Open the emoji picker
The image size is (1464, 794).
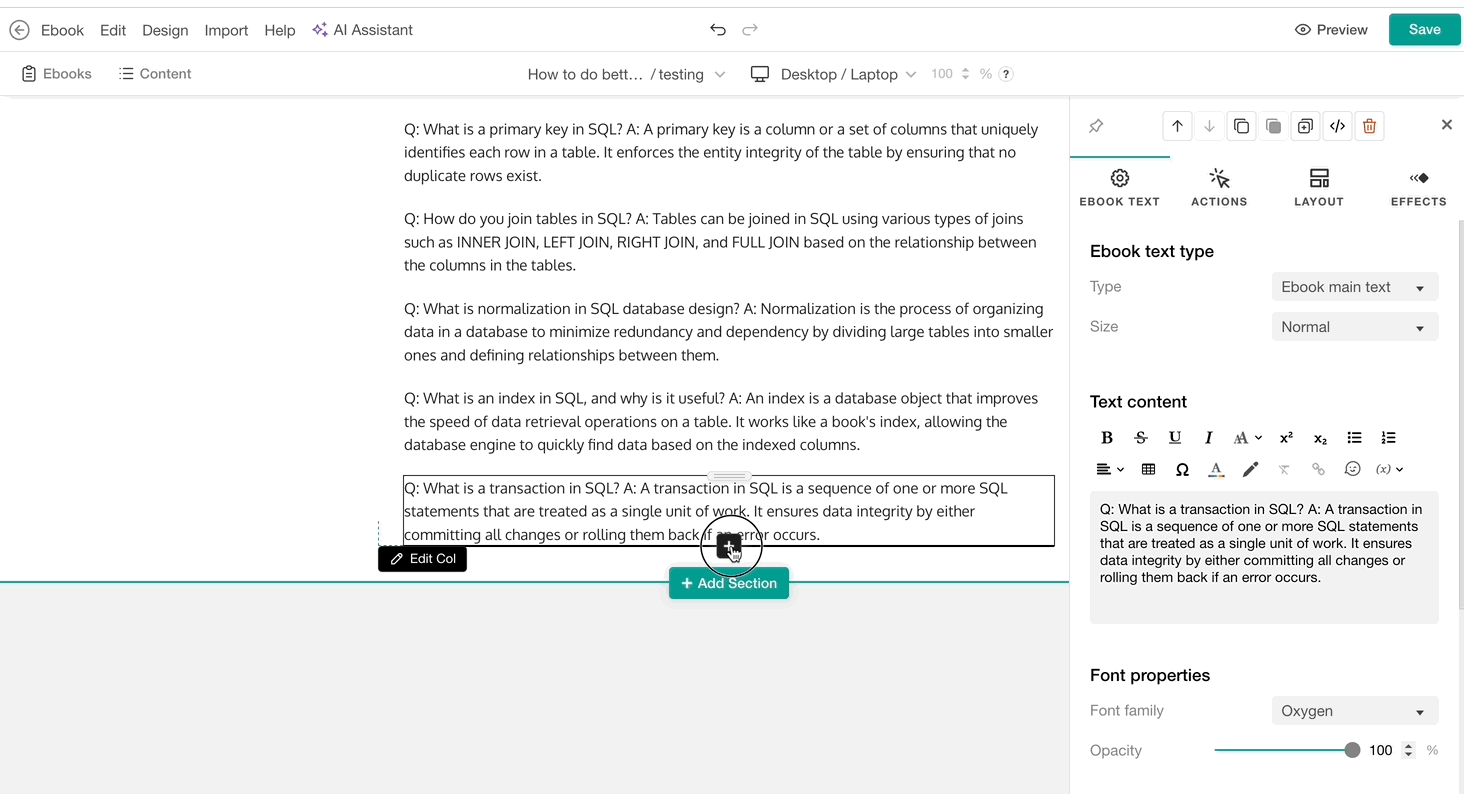pos(1352,469)
